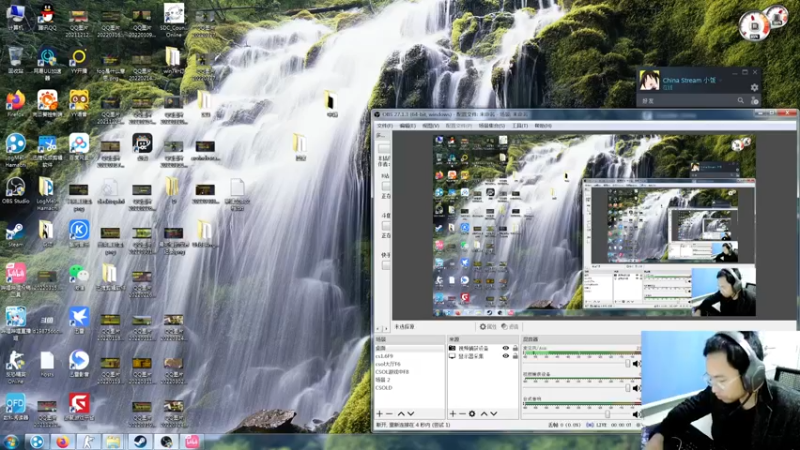This screenshot has height=450, width=800.
Task: Select the 显示器采集 source row
Action: click(x=483, y=356)
